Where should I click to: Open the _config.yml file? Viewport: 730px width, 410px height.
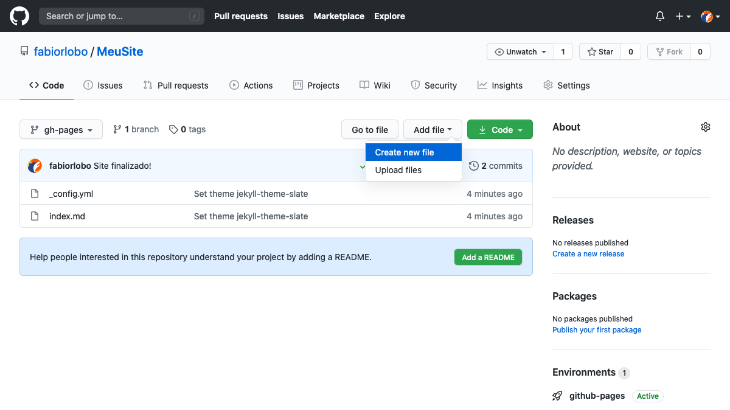[x=71, y=194]
